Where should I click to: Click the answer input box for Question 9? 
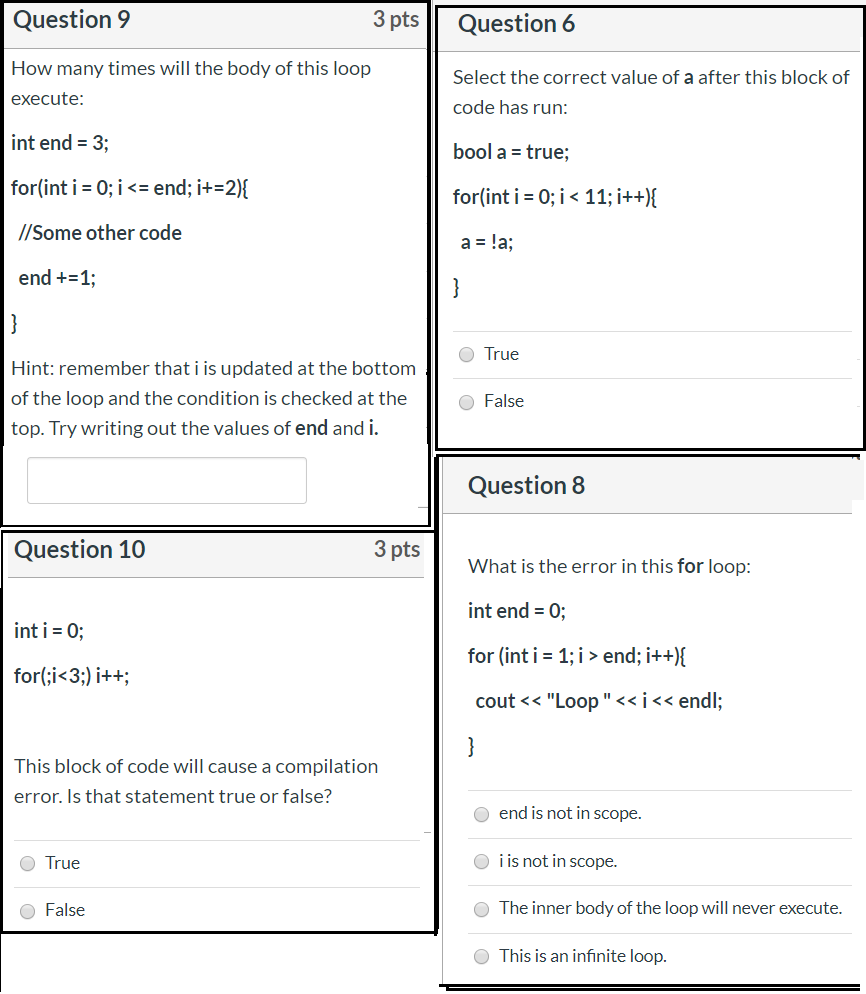click(x=166, y=480)
